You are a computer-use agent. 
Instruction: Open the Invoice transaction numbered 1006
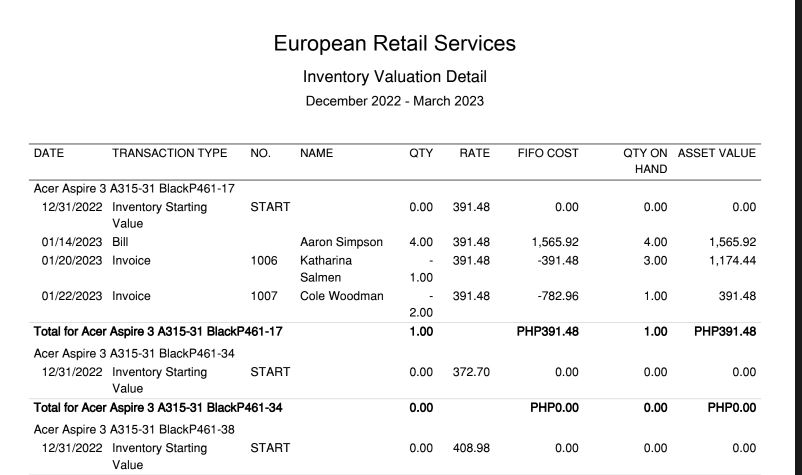129,260
